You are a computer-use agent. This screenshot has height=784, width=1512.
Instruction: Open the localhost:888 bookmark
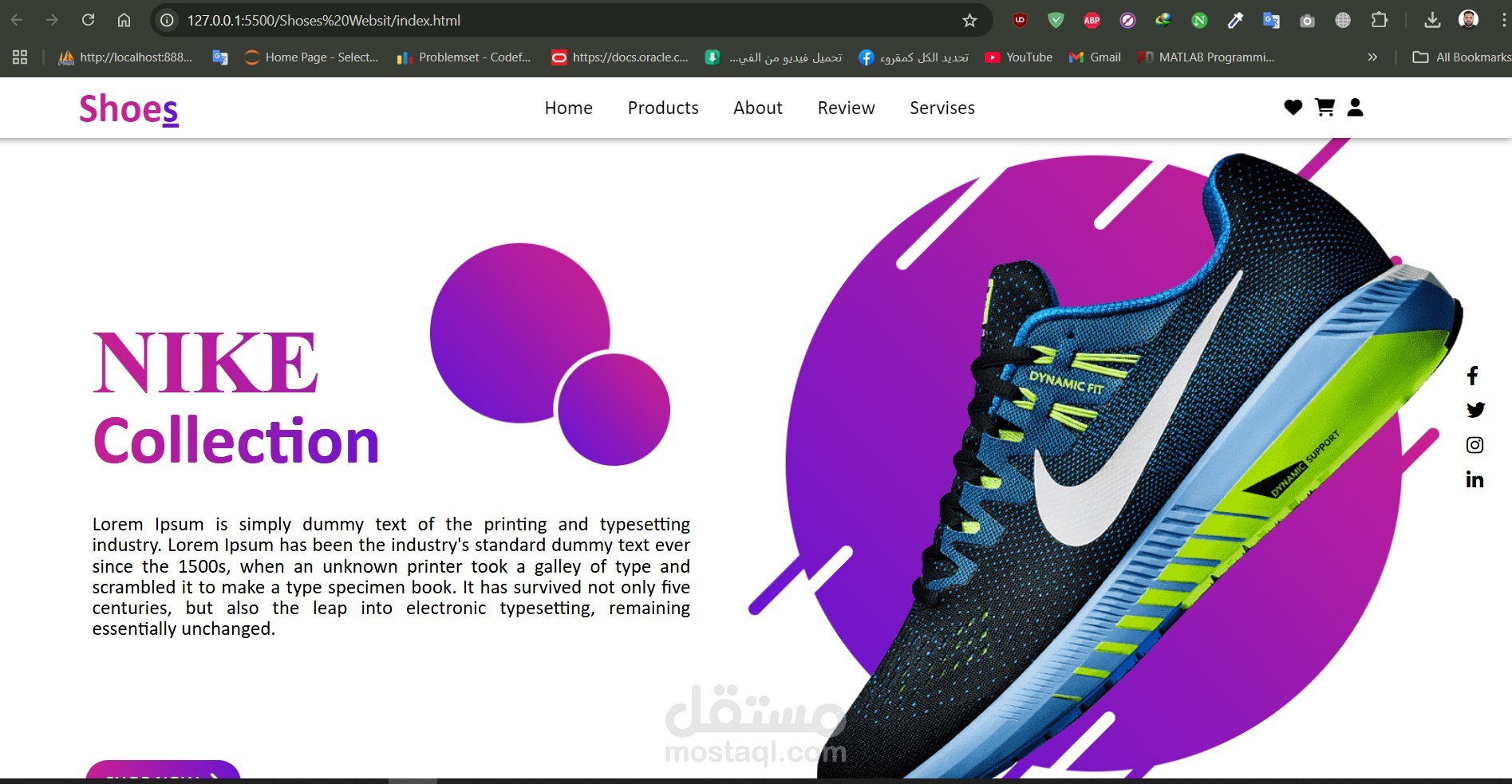pos(125,57)
